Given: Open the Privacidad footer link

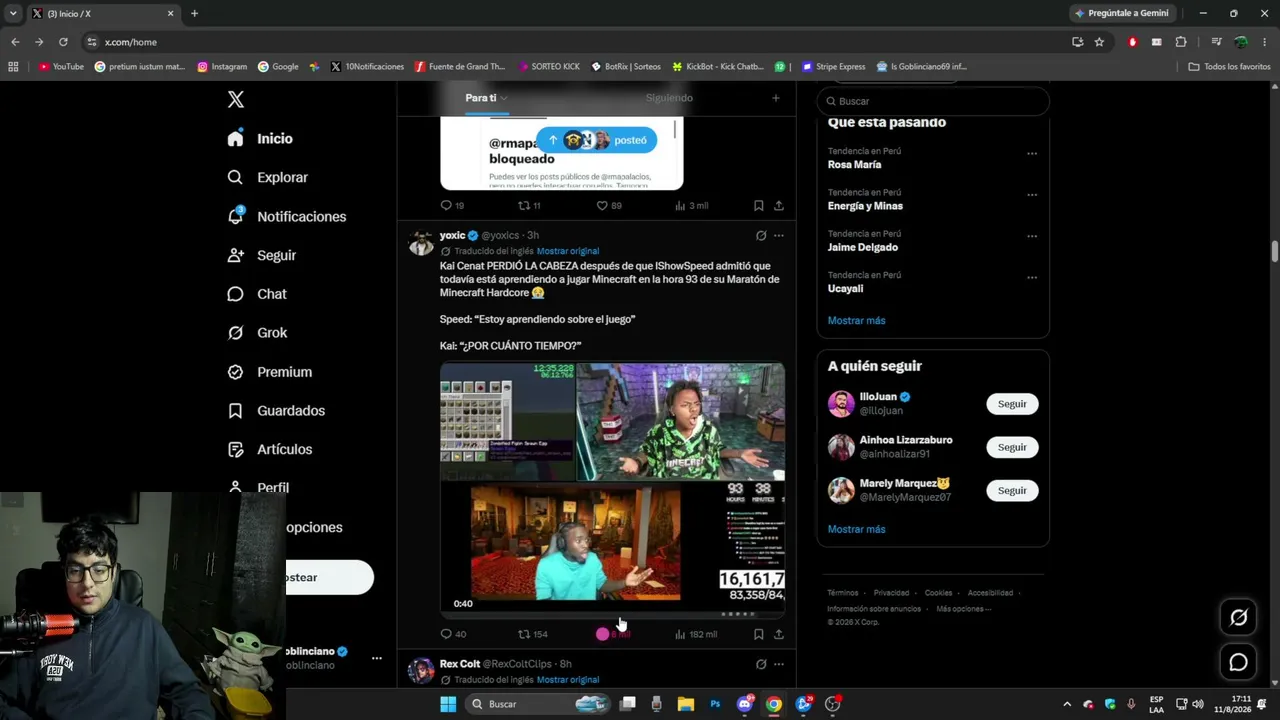Looking at the screenshot, I should coord(891,593).
